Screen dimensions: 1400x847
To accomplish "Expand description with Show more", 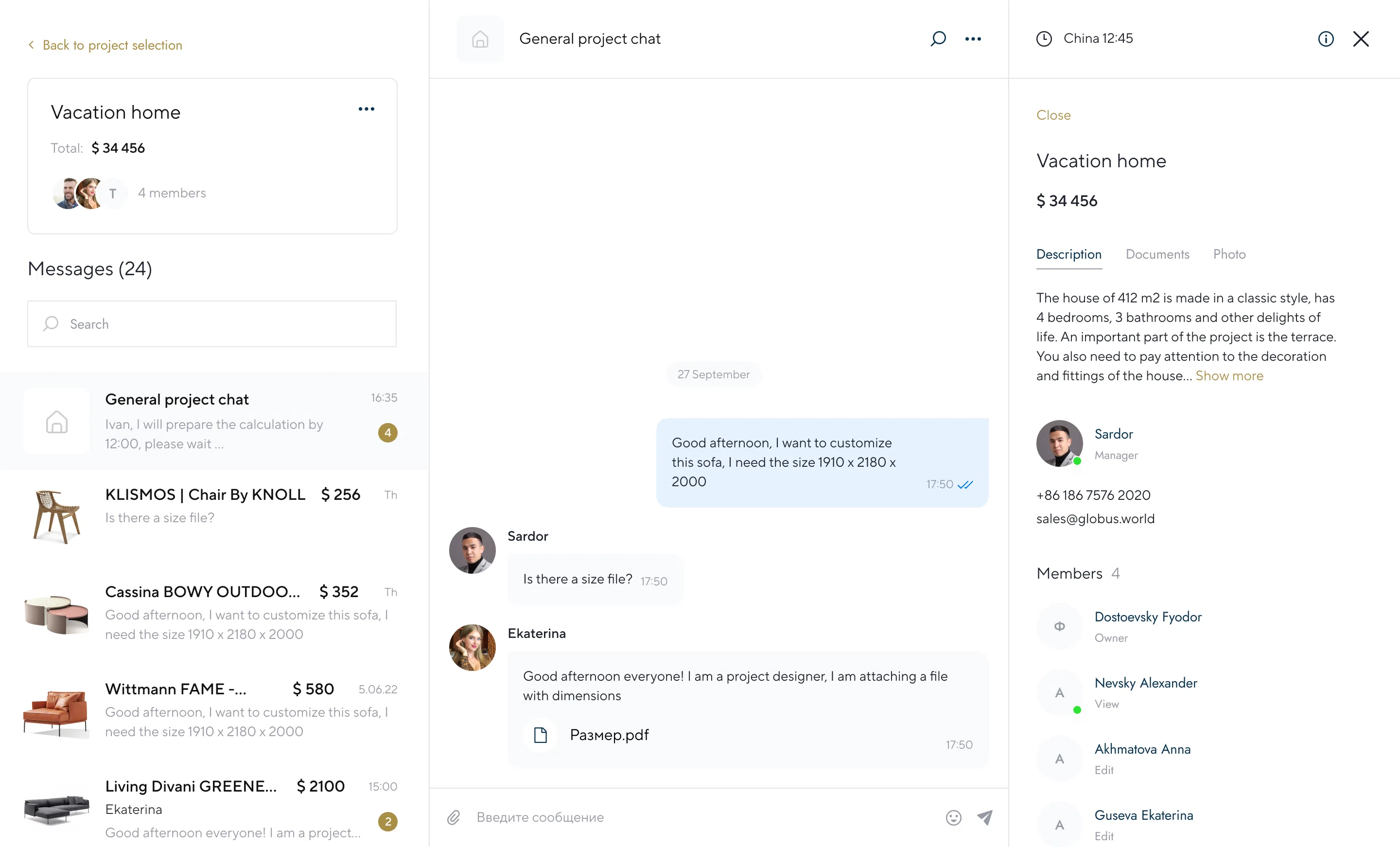I will point(1229,376).
